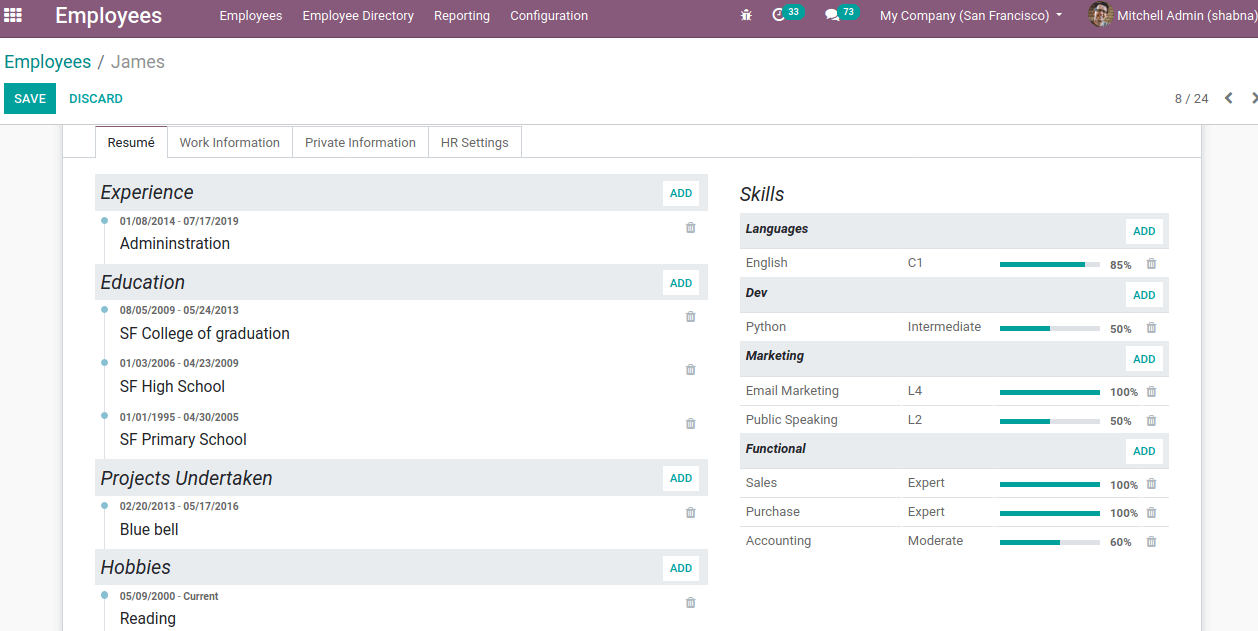The image size is (1258, 631).
Task: Open the Sales skill row
Action: pyautogui.click(x=954, y=483)
